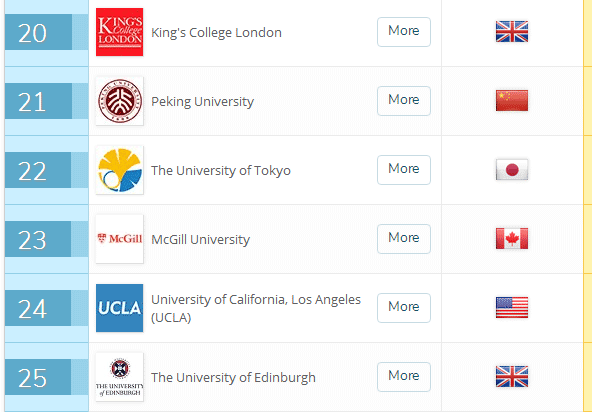
Task: Open the University of Edinburgh crest logo
Action: click(x=119, y=377)
